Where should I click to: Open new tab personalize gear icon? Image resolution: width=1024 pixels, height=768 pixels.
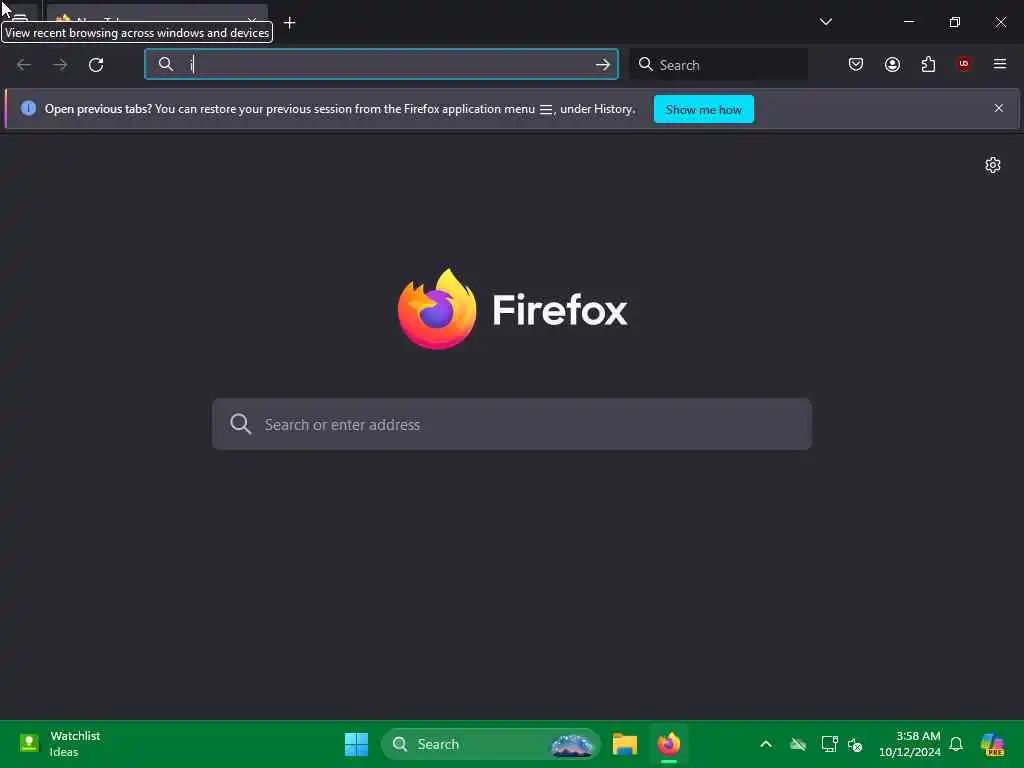(993, 165)
